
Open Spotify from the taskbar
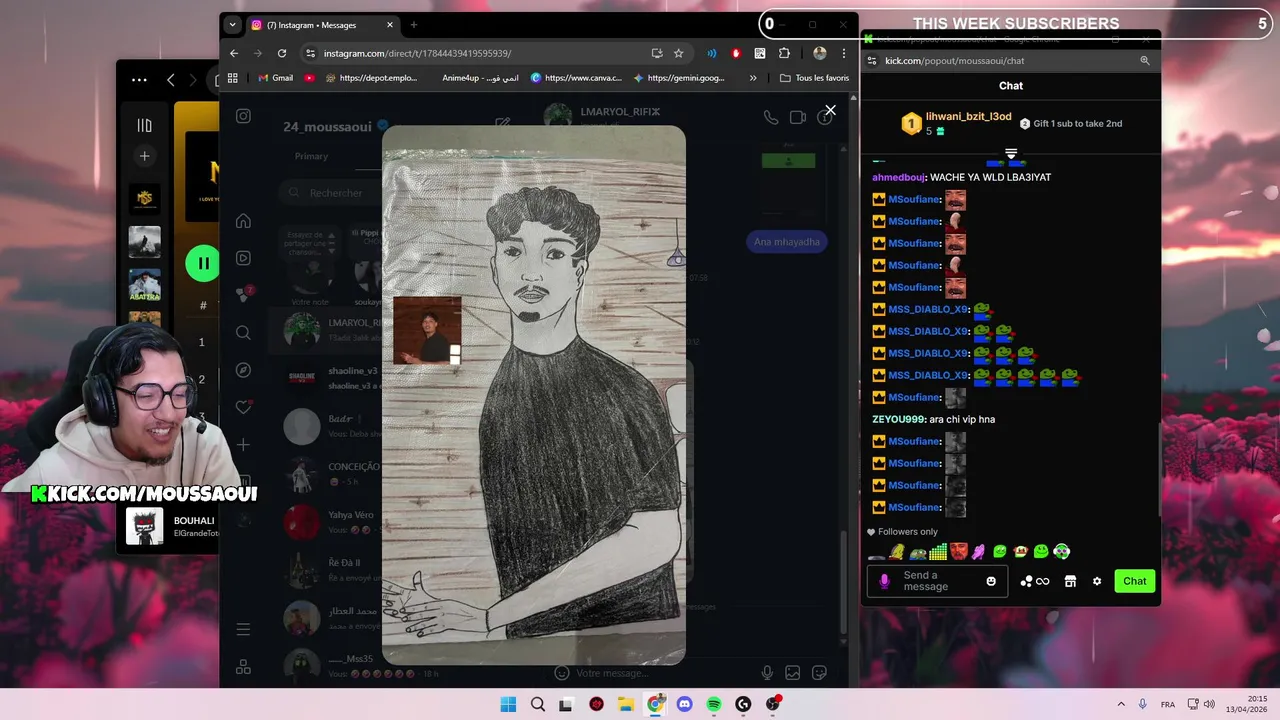click(714, 704)
